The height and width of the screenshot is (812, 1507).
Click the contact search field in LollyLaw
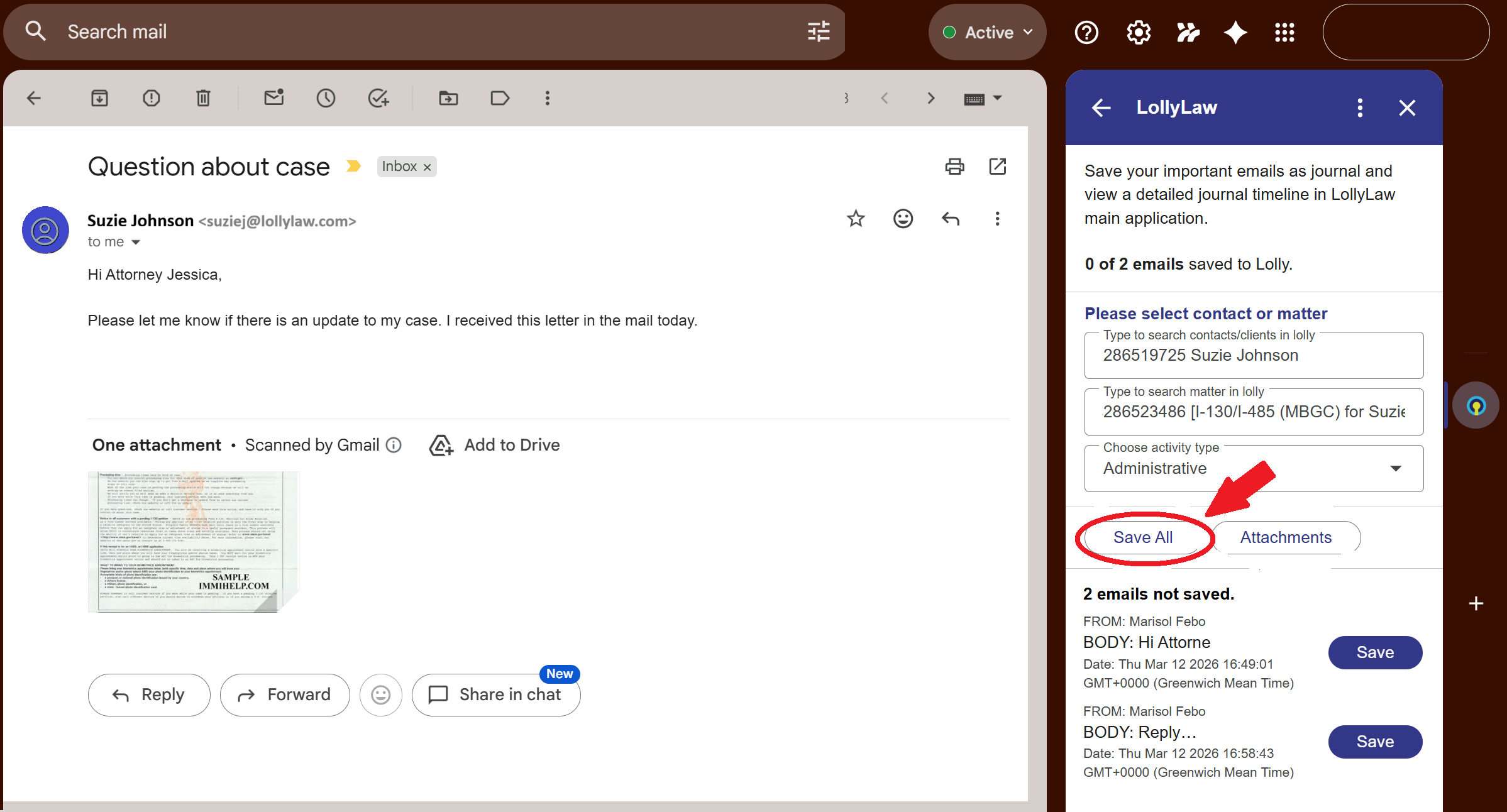[1253, 355]
